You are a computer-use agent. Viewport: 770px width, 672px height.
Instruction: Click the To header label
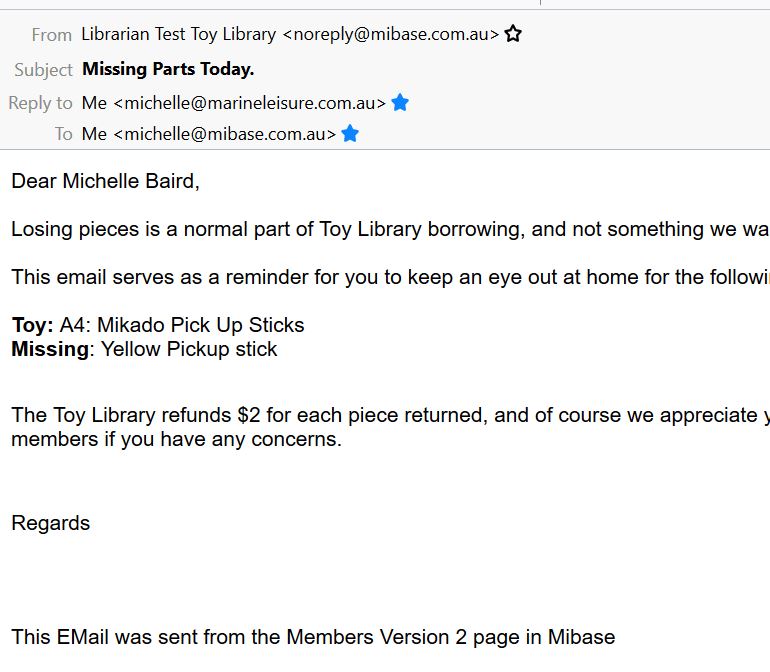pyautogui.click(x=63, y=134)
